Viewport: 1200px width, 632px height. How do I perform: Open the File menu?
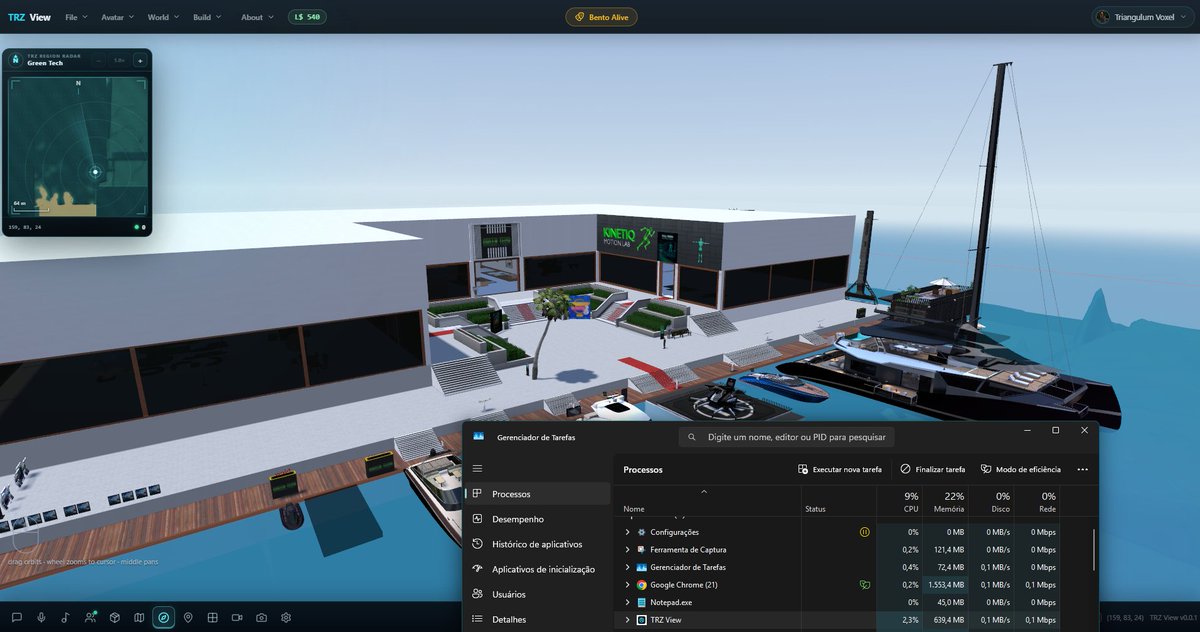(76, 17)
